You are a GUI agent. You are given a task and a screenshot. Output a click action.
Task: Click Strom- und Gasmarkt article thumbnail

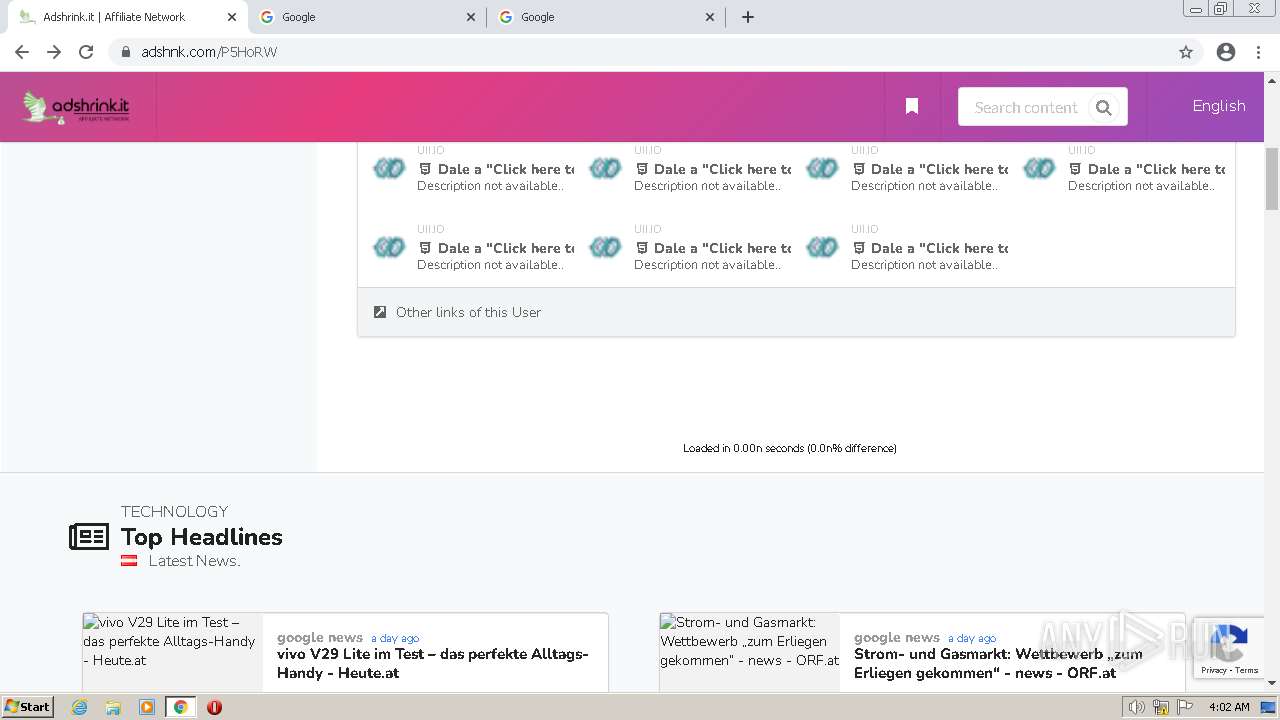click(749, 652)
